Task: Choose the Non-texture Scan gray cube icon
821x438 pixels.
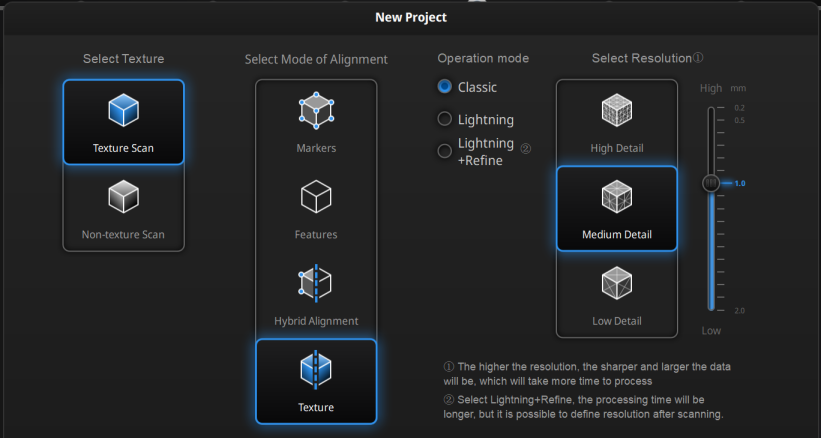Action: pos(124,197)
